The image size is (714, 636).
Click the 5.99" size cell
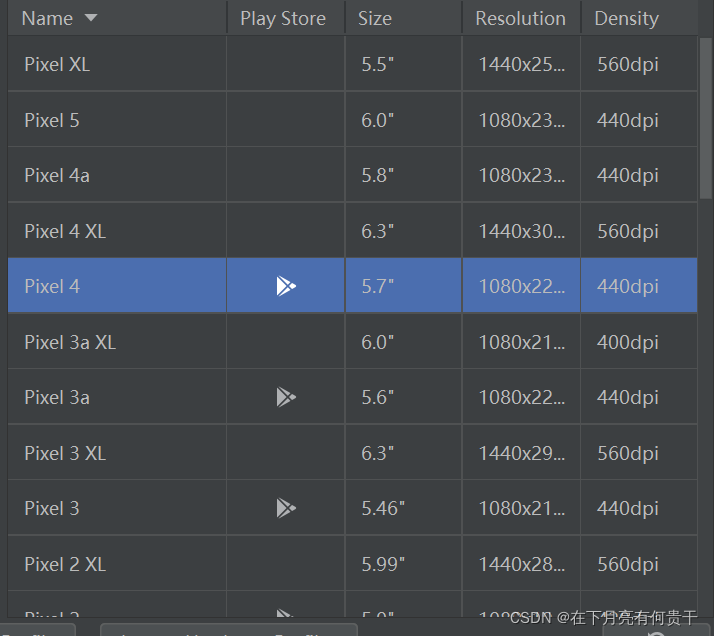pyautogui.click(x=403, y=564)
